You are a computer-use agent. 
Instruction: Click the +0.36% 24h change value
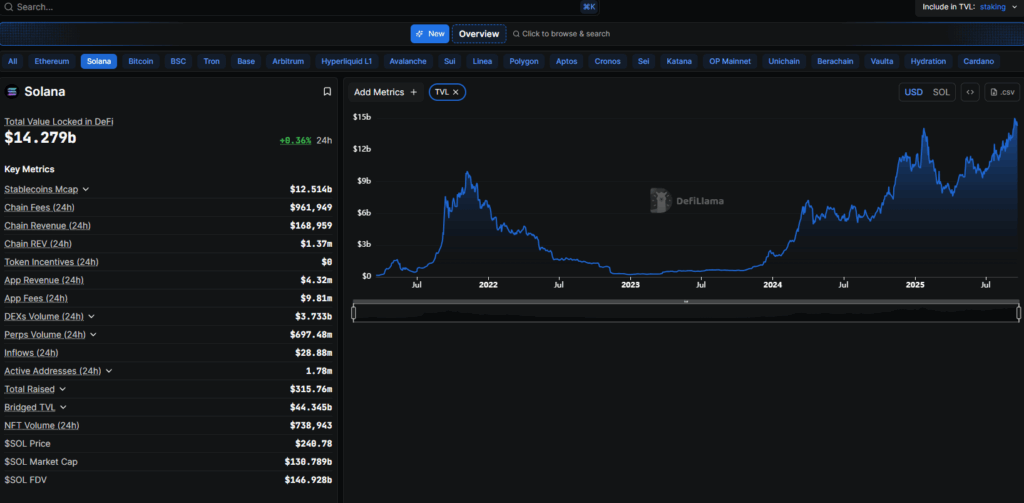295,140
